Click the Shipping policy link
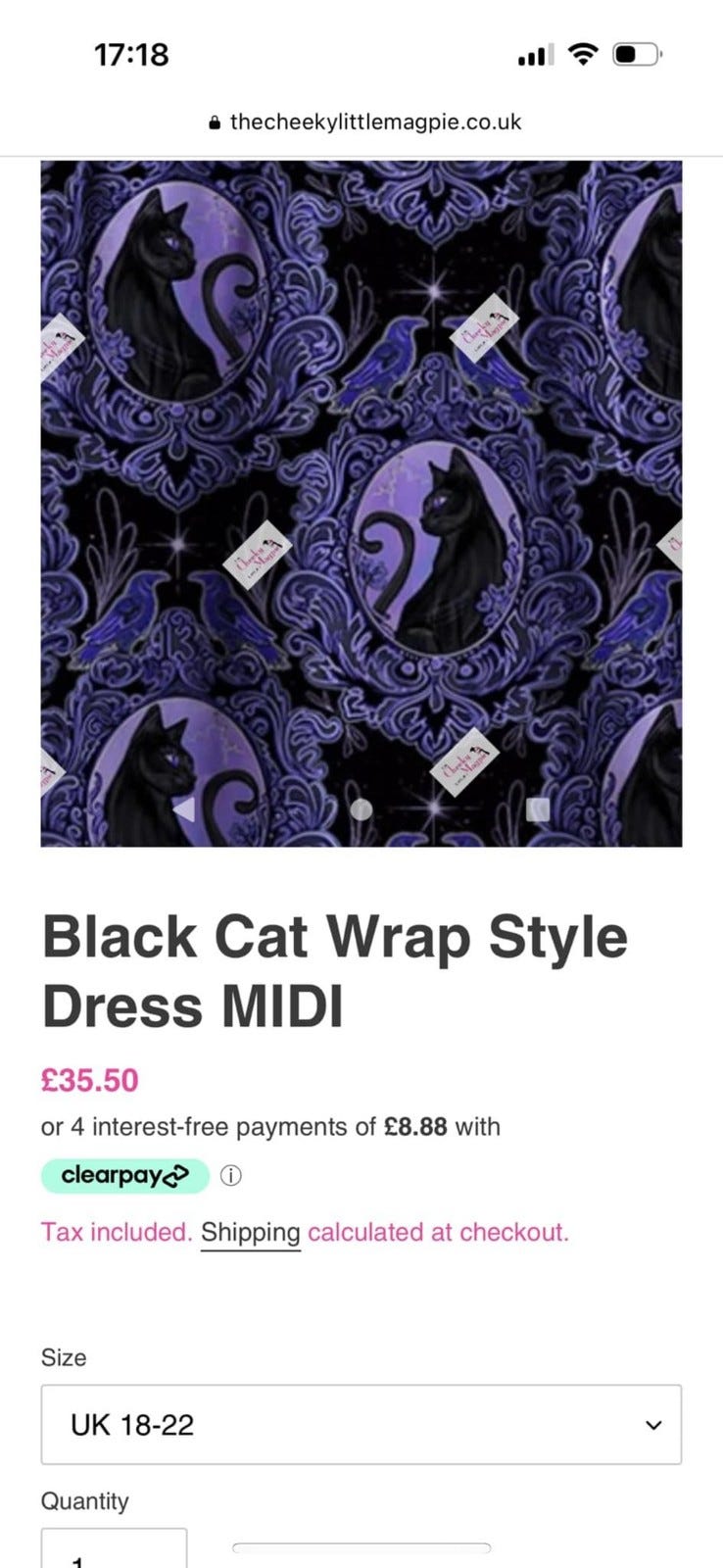 click(251, 1233)
